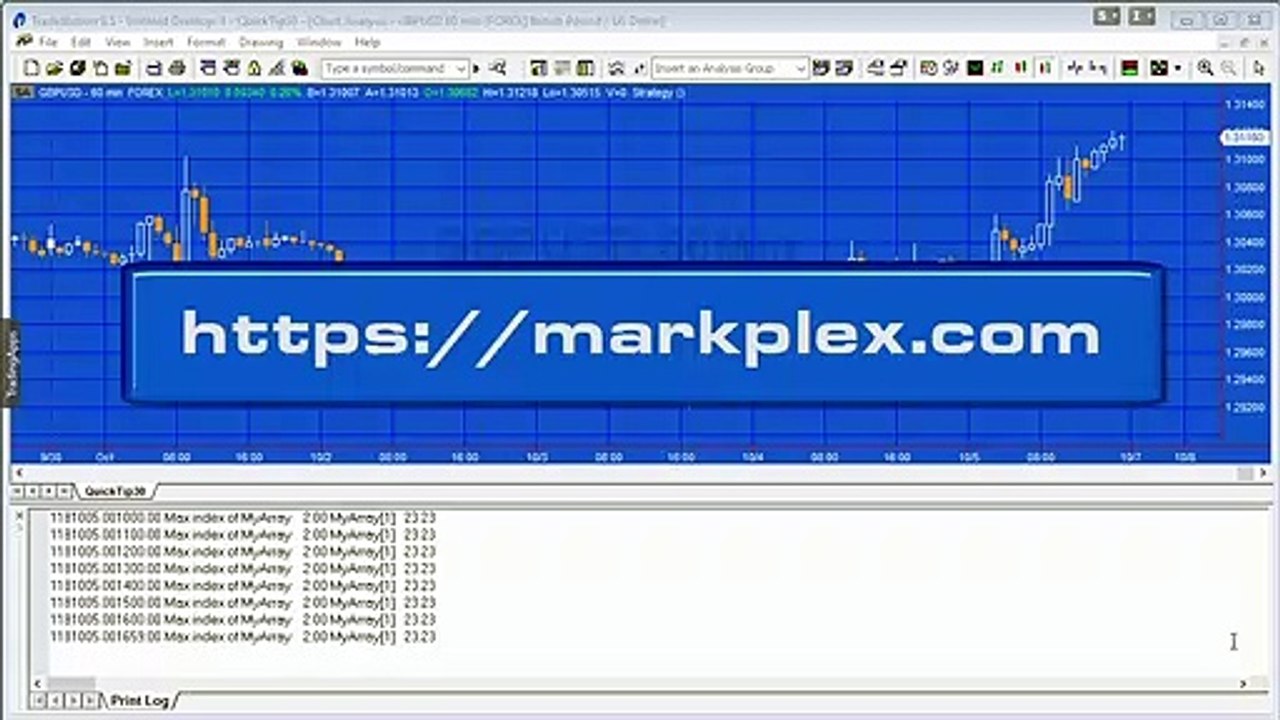Click the first-tab navigation arrow beside QuickTip38
The height and width of the screenshot is (720, 1280).
click(x=17, y=491)
